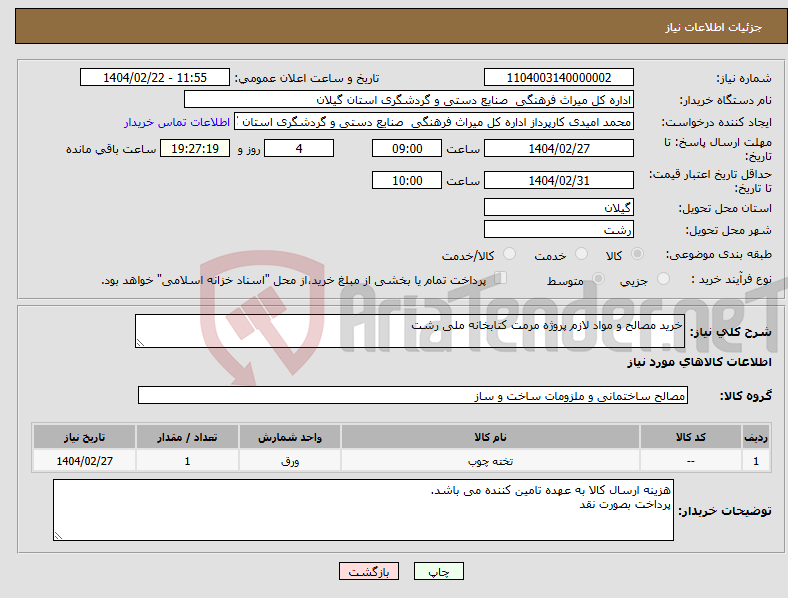788x598 pixels.
Task: Click the تخته چوب item cell
Action: [x=490, y=461]
